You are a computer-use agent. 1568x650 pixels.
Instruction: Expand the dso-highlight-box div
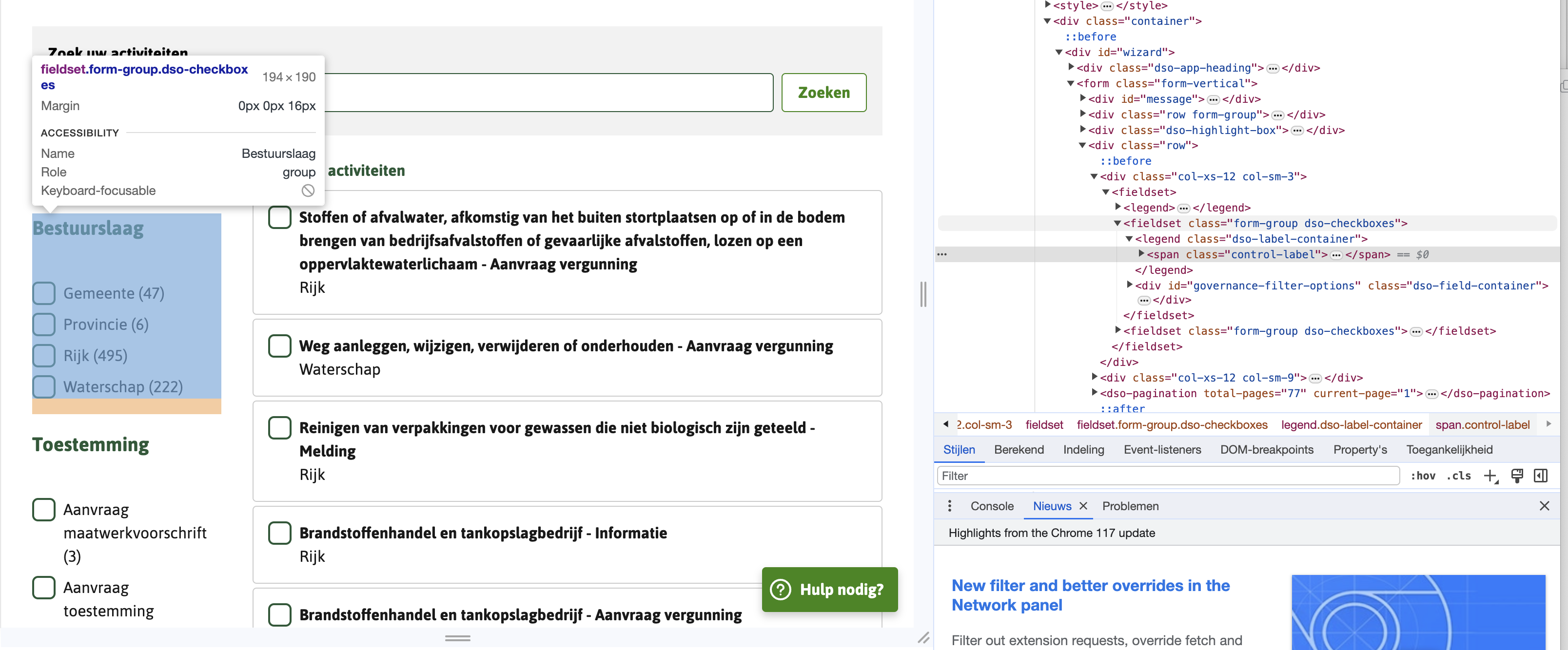1083,130
